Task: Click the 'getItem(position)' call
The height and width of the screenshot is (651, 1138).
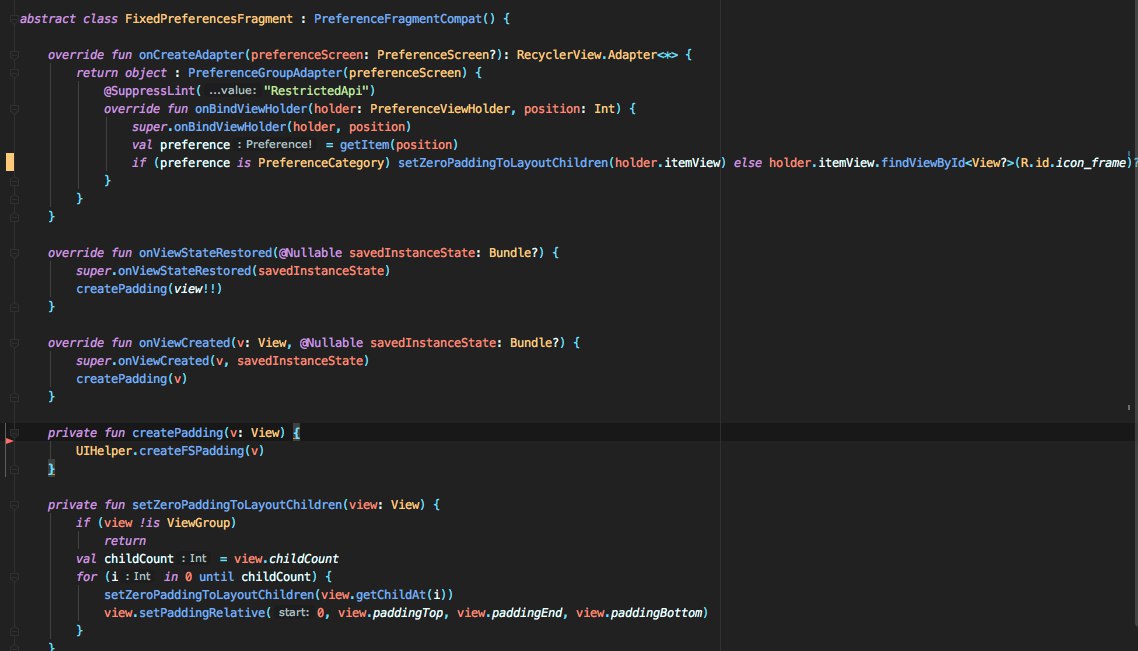Action: tap(398, 145)
